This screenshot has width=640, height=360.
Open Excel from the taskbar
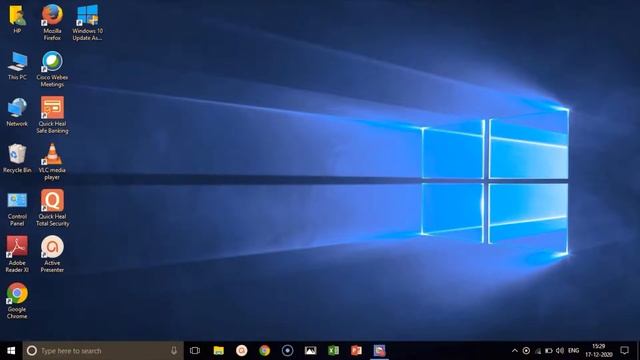[333, 351]
